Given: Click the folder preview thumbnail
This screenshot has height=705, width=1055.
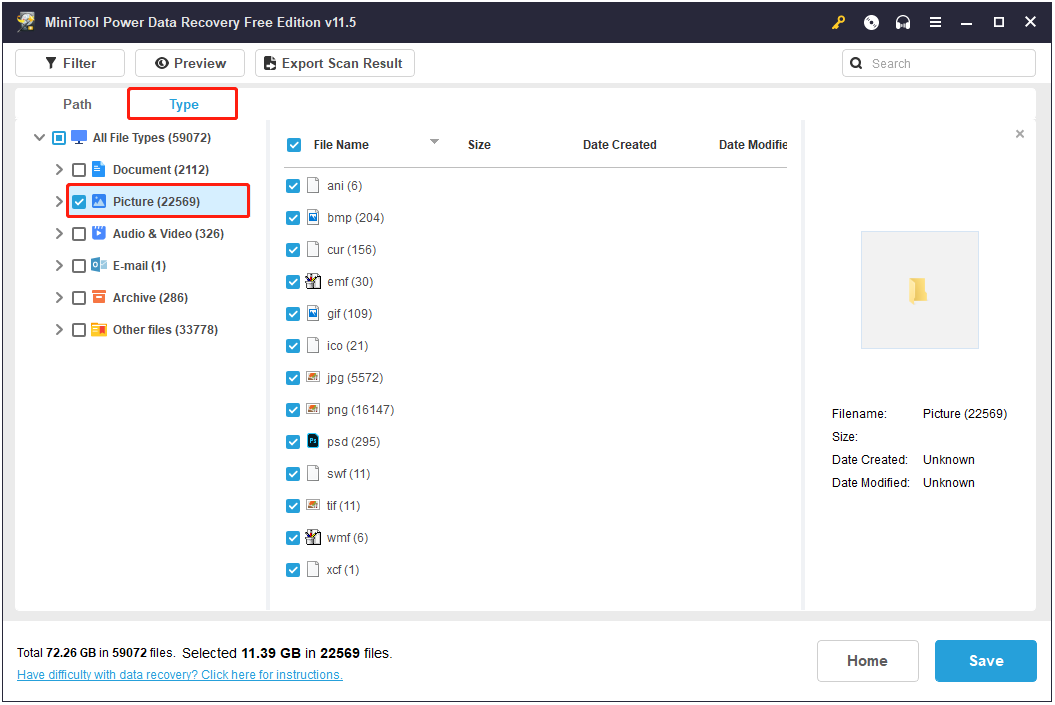Looking at the screenshot, I should coord(919,290).
